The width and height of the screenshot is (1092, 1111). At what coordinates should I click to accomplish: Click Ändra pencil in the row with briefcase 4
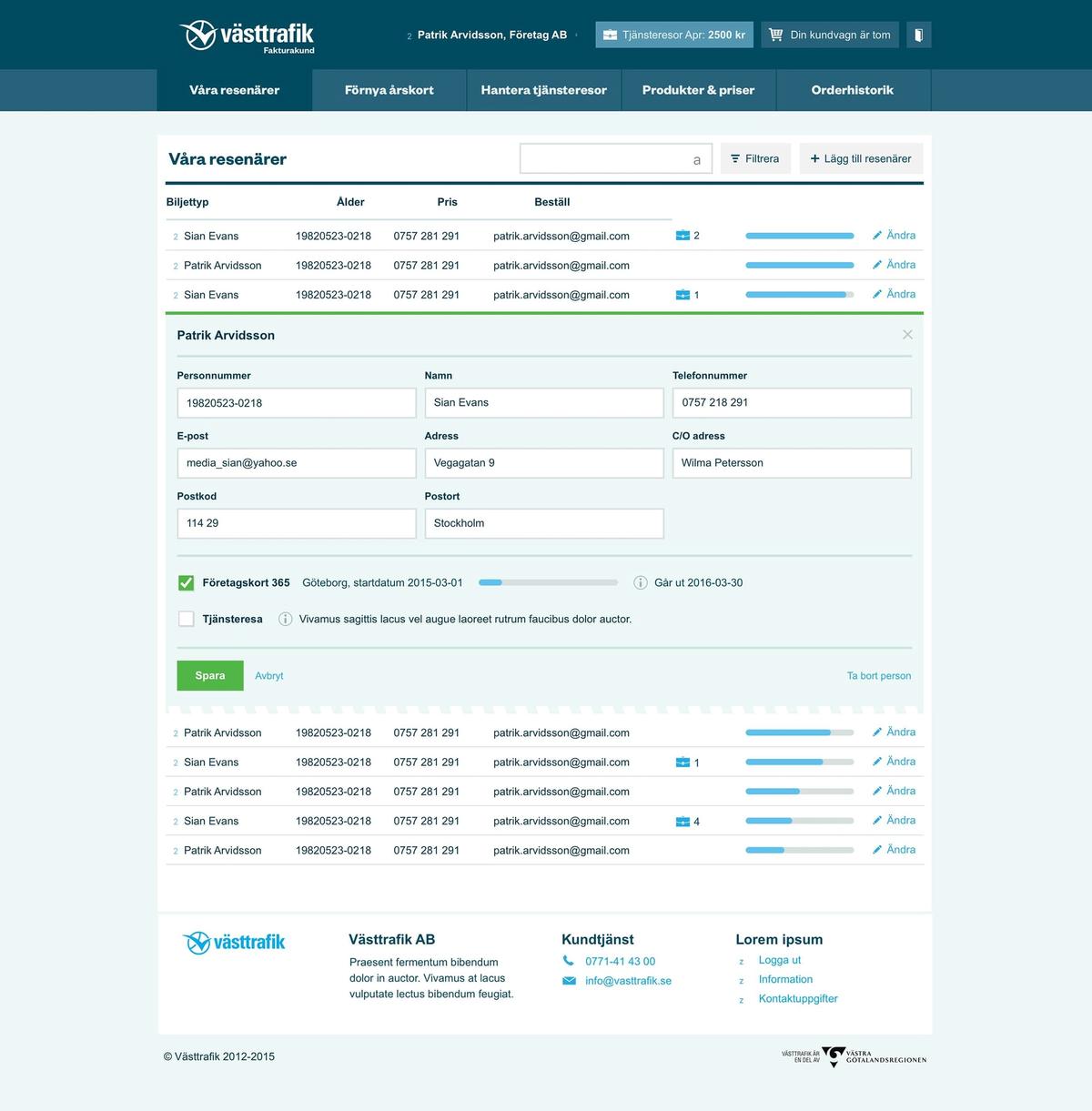(x=894, y=820)
